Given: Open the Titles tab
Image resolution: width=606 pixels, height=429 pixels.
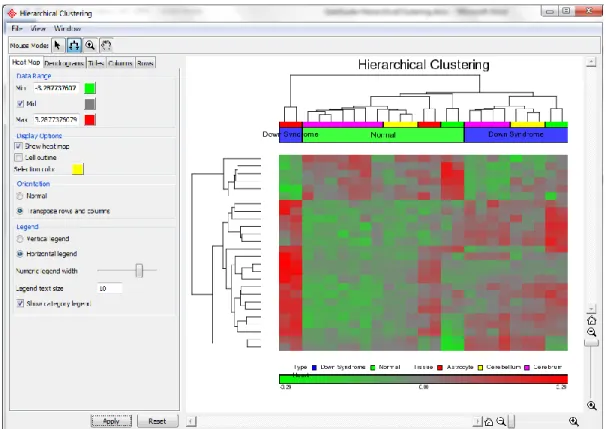Looking at the screenshot, I should 96,63.
